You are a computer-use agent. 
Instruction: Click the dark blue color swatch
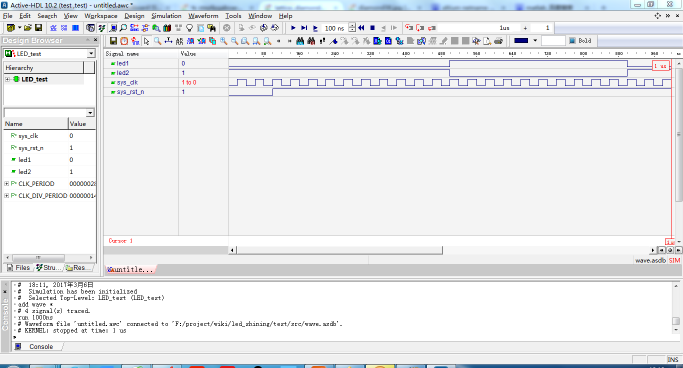pyautogui.click(x=521, y=41)
